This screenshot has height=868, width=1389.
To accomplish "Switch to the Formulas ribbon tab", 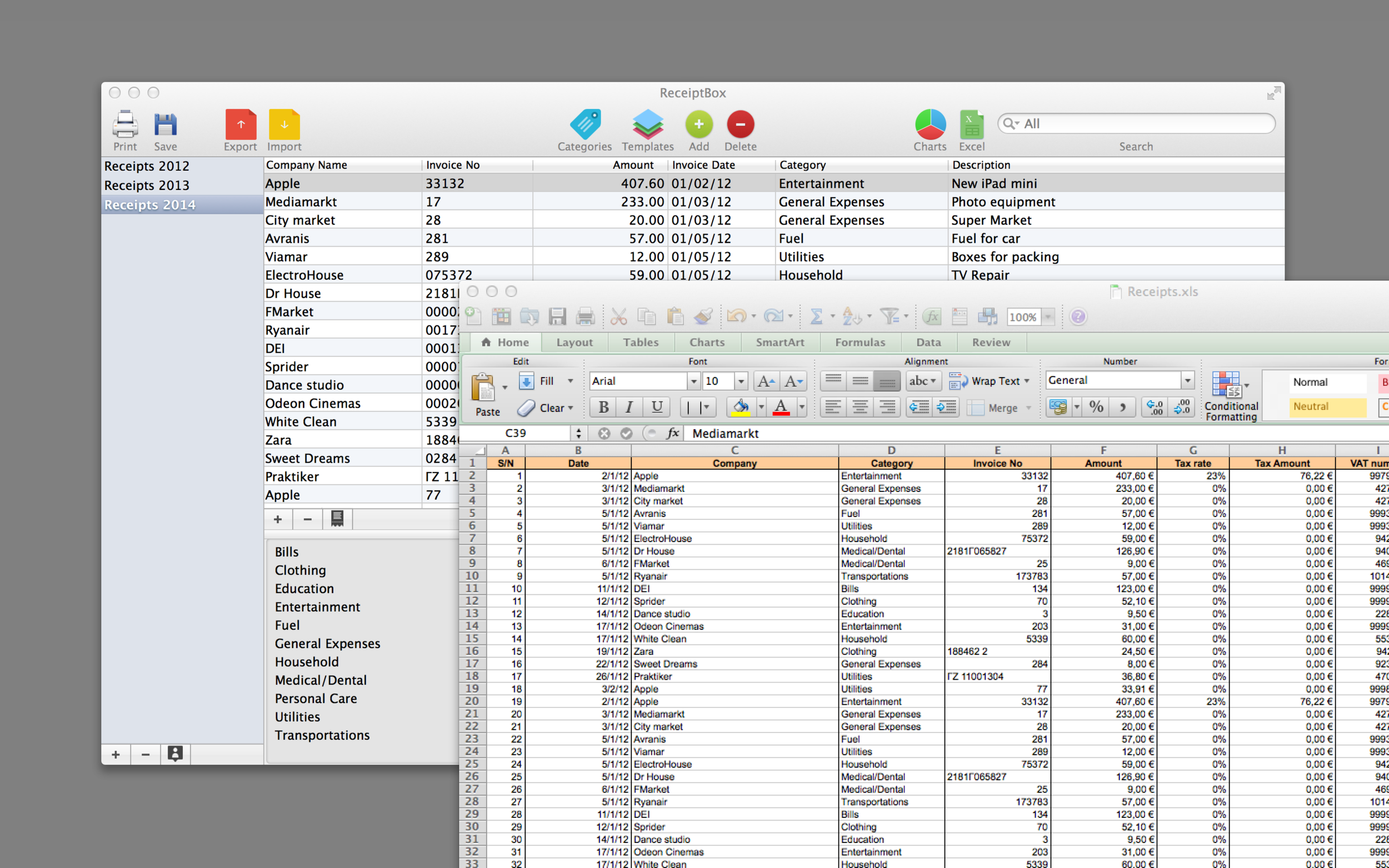I will pos(860,343).
